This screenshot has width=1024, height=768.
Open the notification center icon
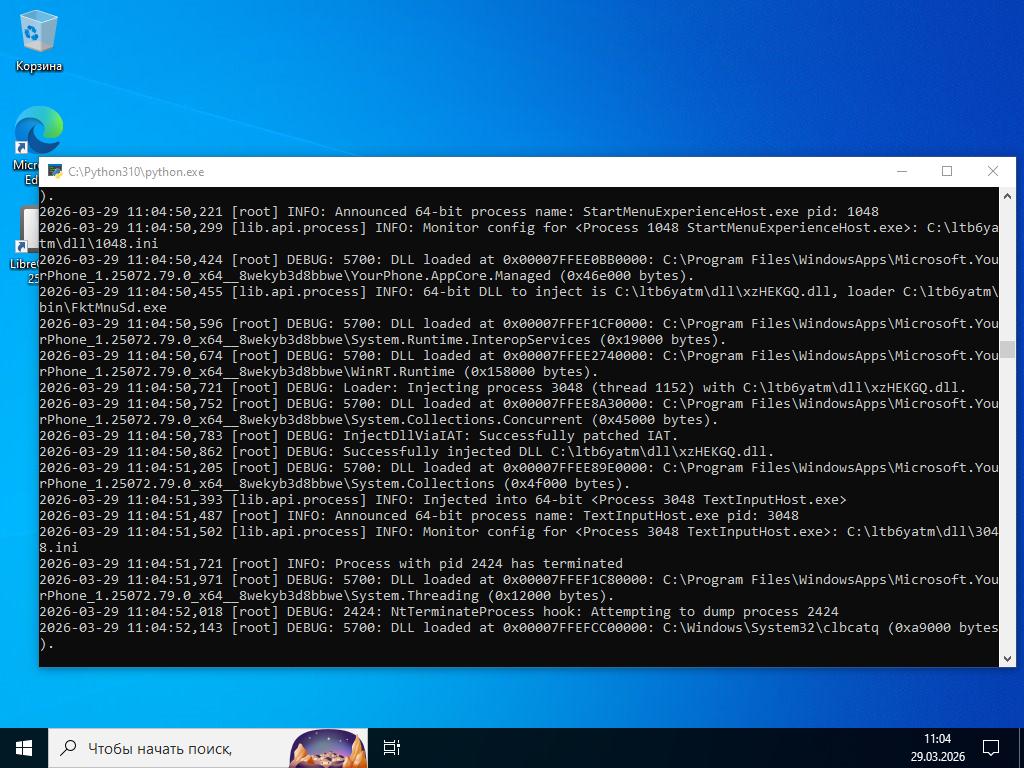990,747
